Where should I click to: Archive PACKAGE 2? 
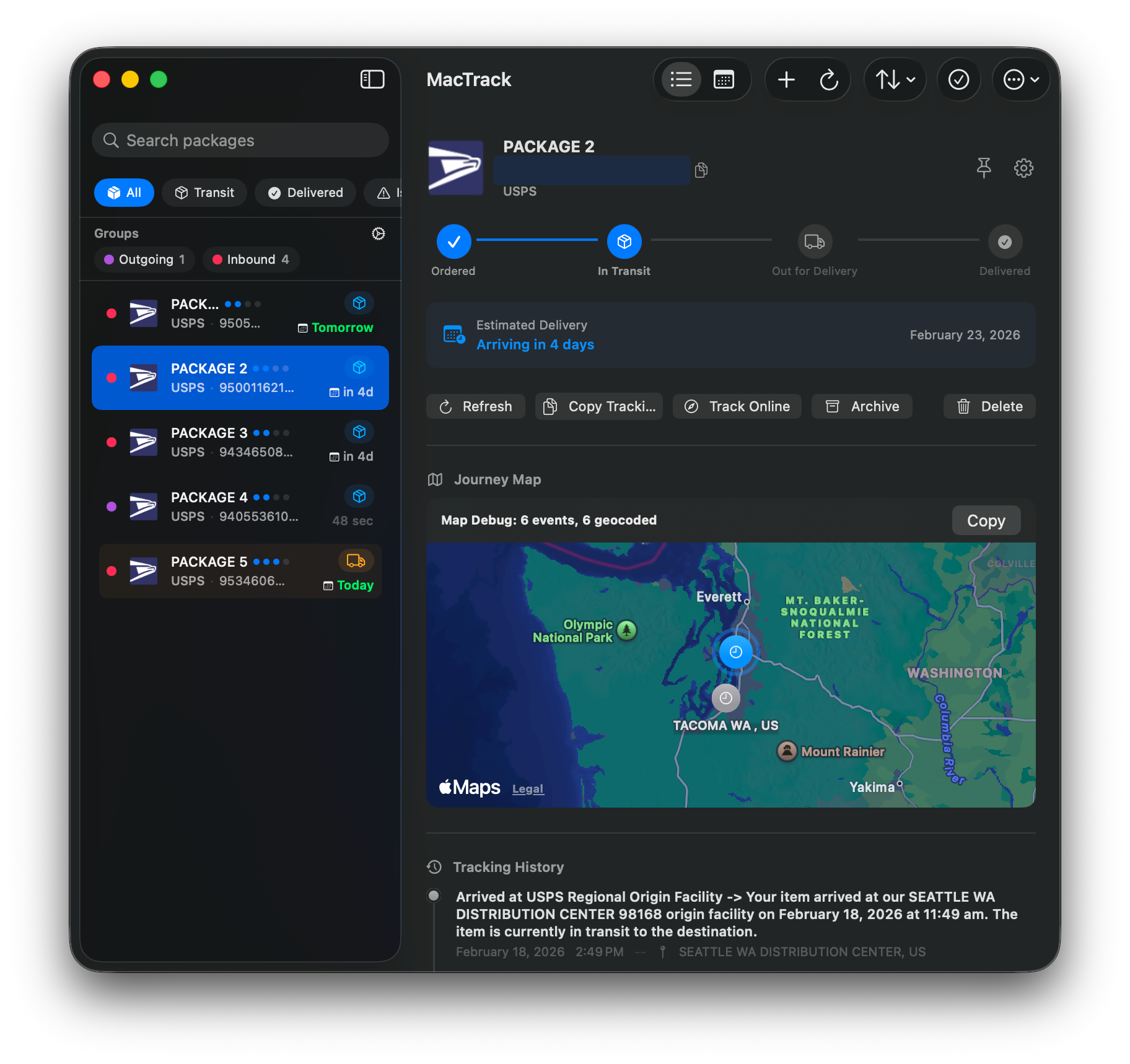[862, 406]
